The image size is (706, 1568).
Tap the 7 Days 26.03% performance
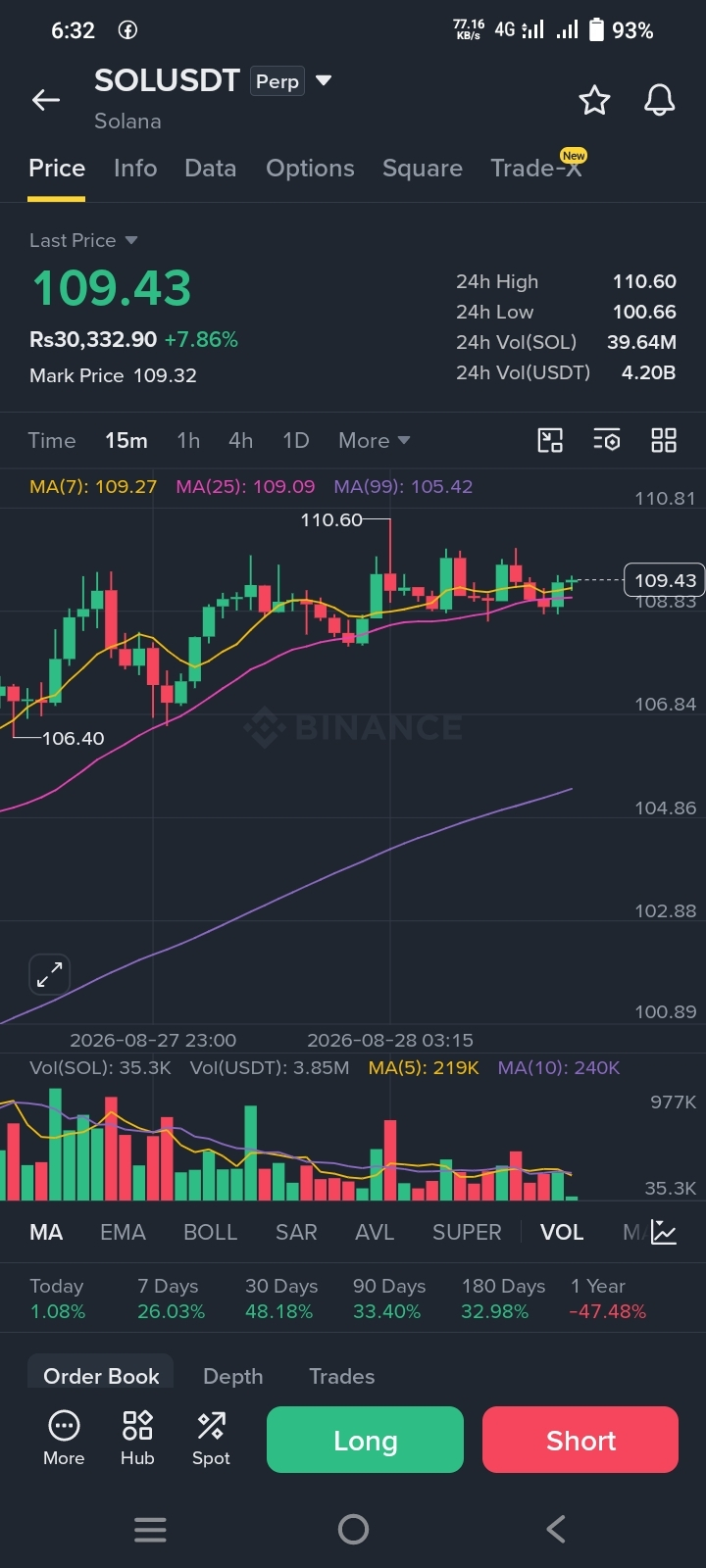click(x=172, y=1298)
